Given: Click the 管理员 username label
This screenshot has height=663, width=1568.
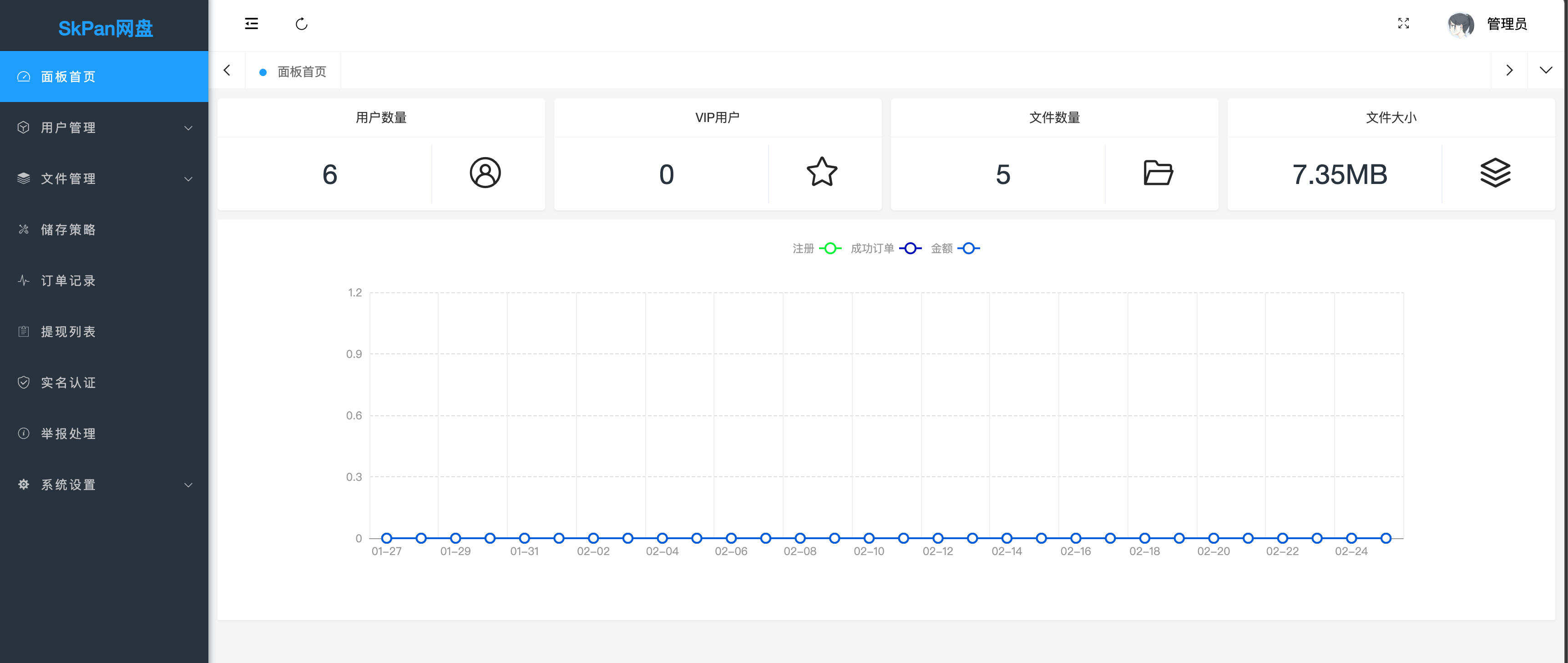Looking at the screenshot, I should [x=1507, y=25].
